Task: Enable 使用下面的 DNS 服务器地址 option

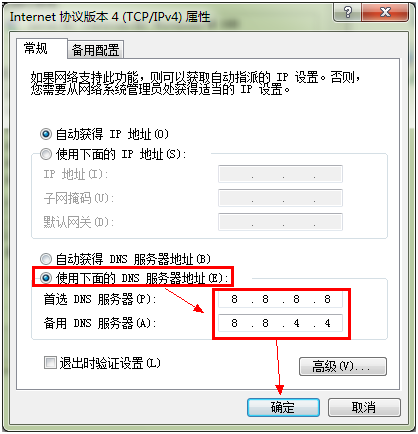Action: click(46, 278)
